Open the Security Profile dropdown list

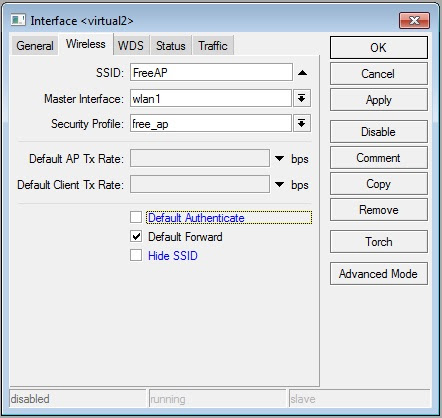click(x=302, y=124)
